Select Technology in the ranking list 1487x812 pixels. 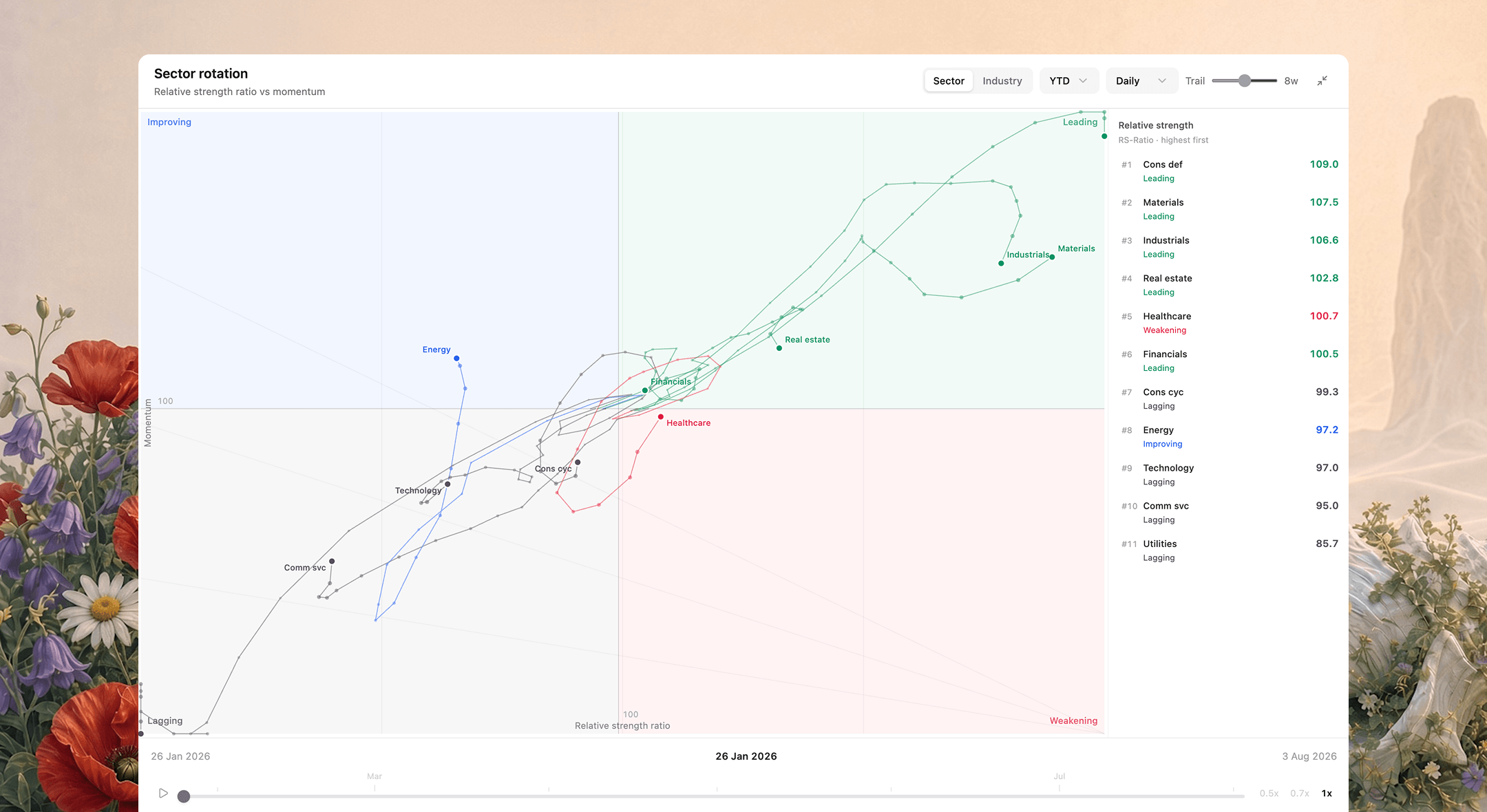1229,473
